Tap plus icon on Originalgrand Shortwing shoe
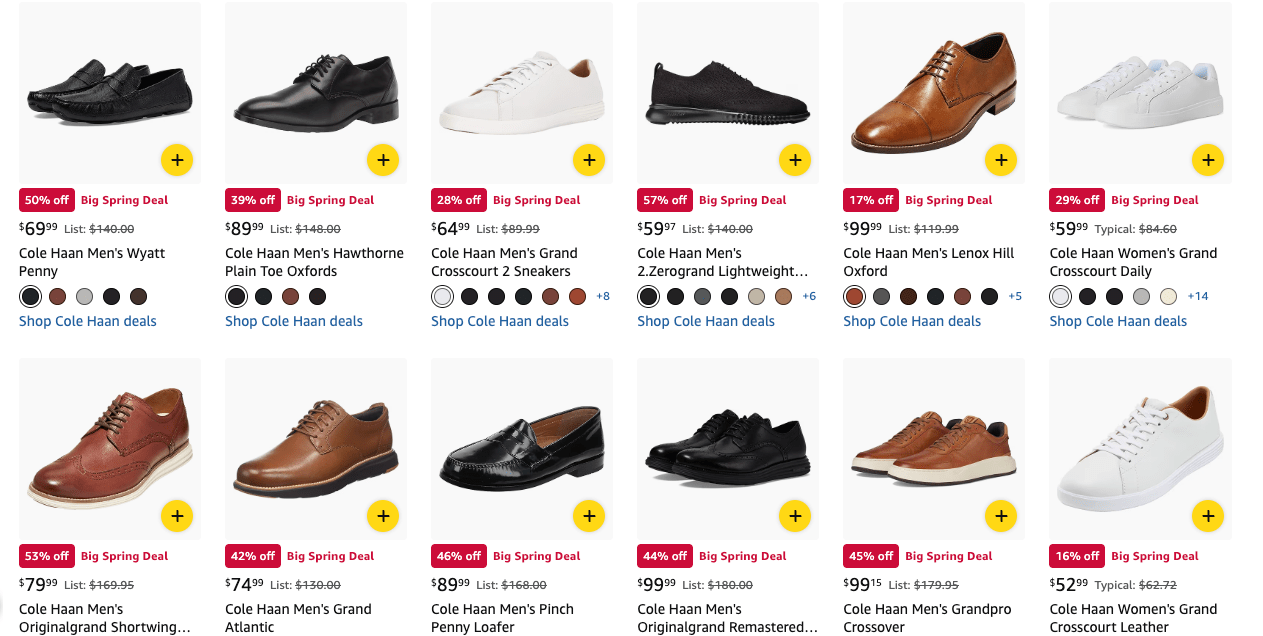This screenshot has width=1263, height=636. 177,516
